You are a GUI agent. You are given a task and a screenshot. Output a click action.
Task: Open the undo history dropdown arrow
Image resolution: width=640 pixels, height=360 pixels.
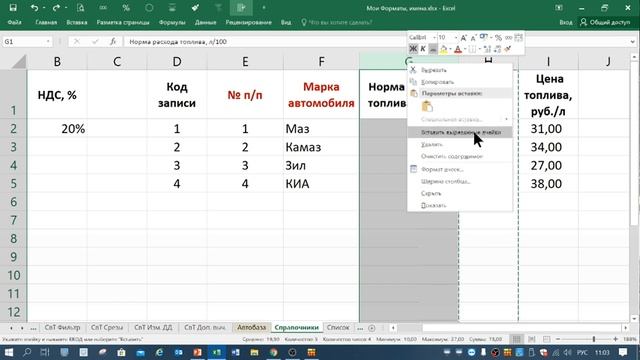click(44, 8)
